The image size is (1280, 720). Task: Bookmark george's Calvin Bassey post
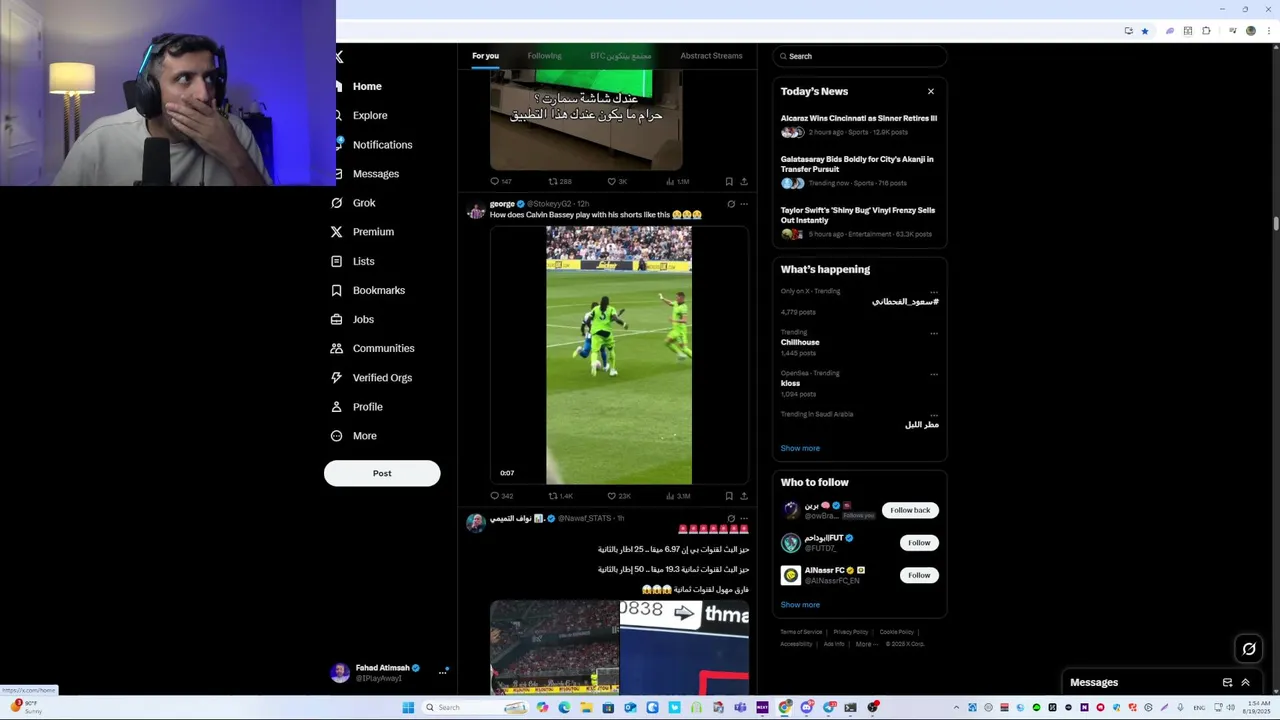coord(729,496)
